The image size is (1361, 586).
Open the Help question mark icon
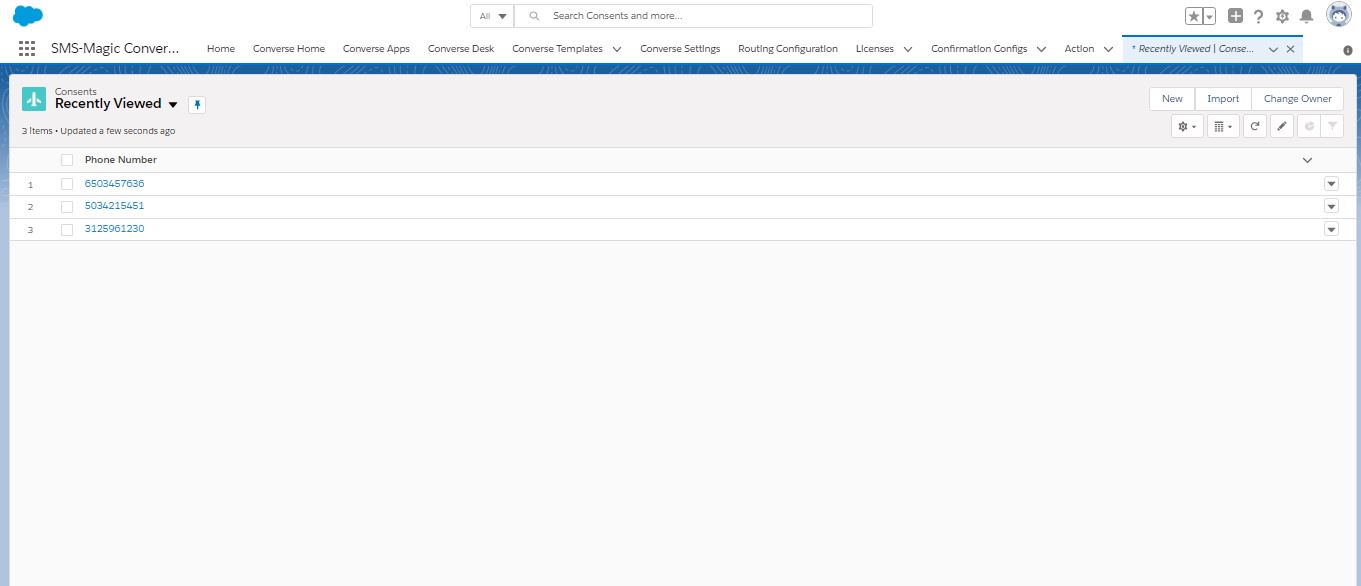1258,16
